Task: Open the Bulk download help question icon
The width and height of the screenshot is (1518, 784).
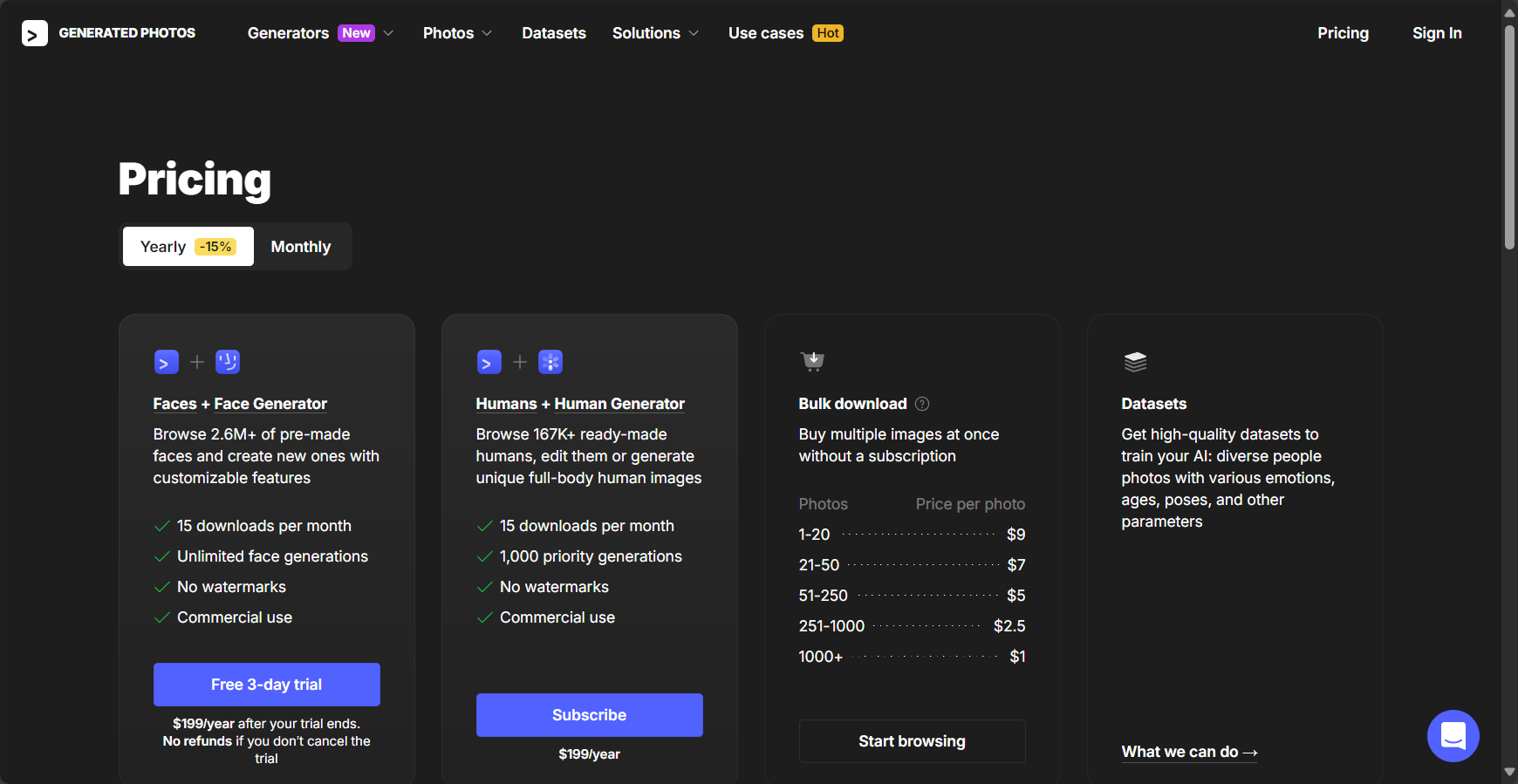Action: click(x=922, y=404)
